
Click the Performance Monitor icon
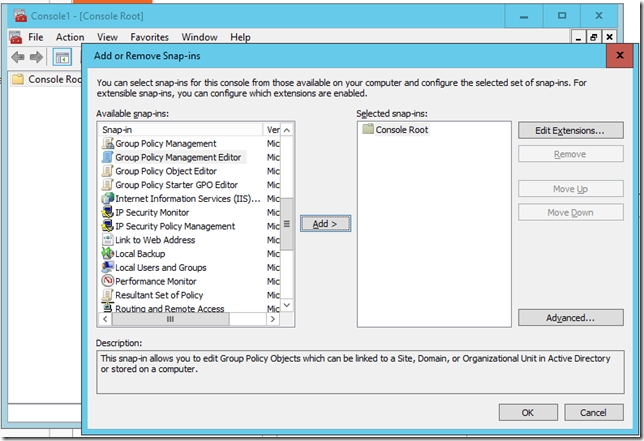coord(108,281)
